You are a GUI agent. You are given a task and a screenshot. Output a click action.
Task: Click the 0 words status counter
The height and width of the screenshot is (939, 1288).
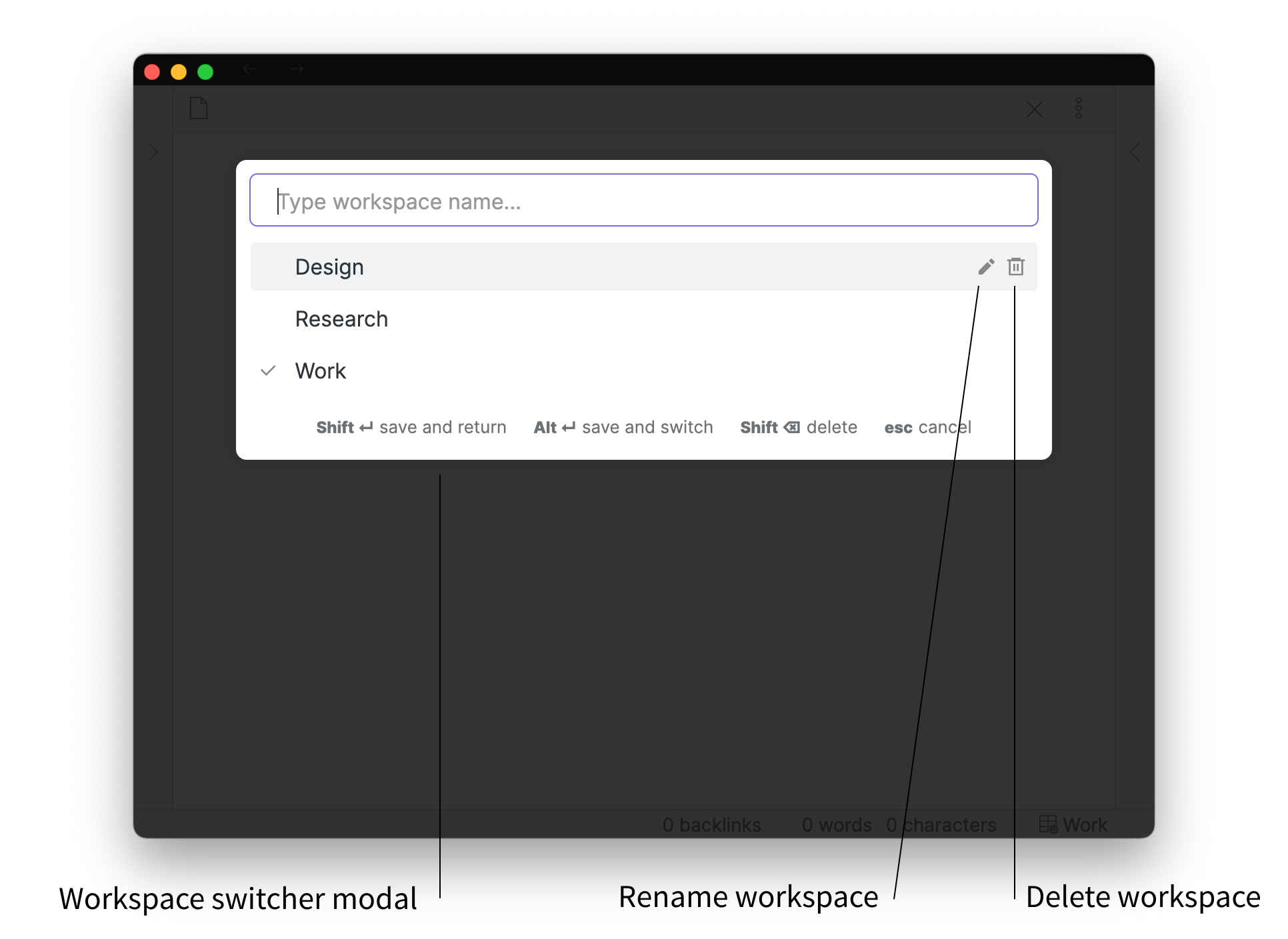tap(837, 825)
